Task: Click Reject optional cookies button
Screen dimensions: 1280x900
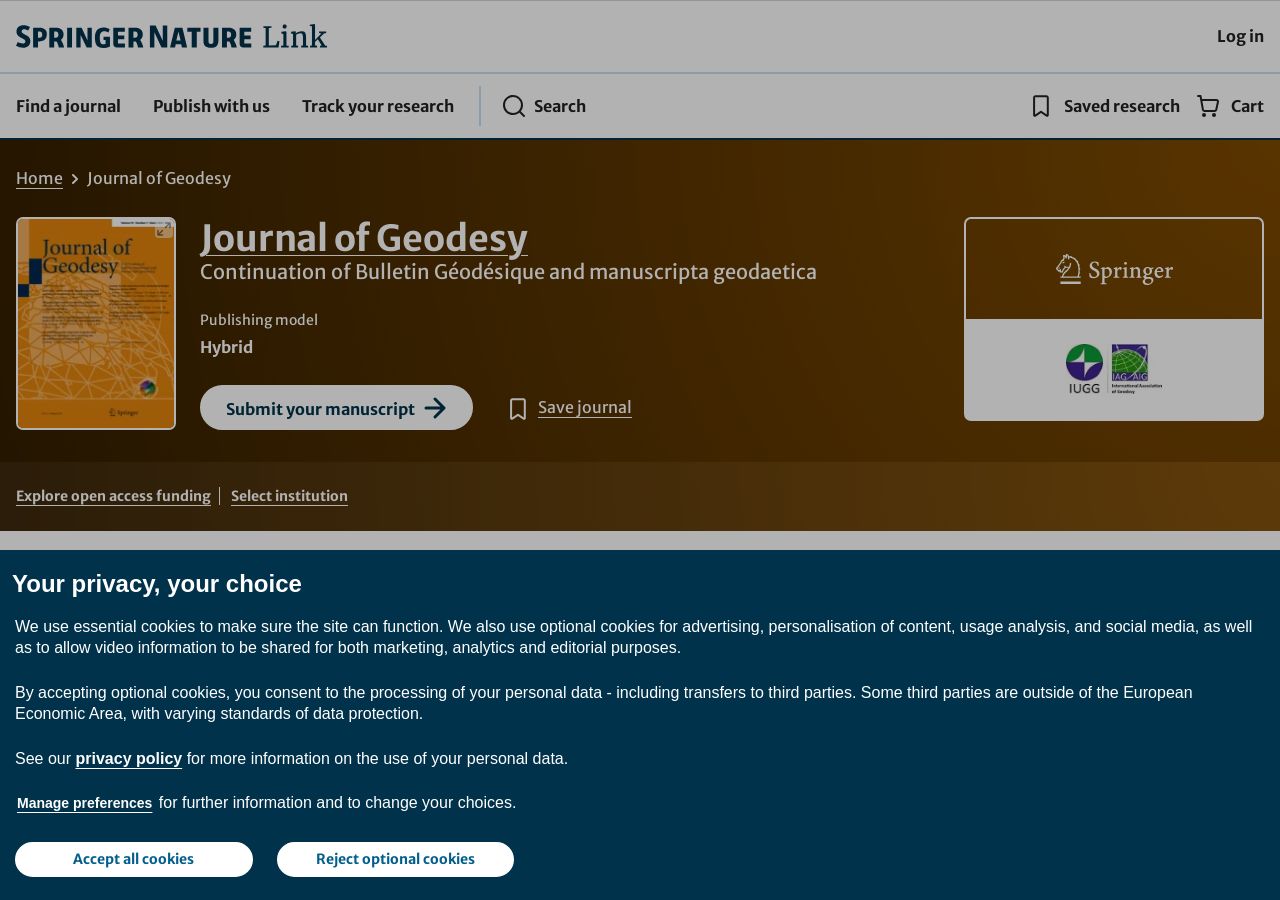Action: [395, 859]
